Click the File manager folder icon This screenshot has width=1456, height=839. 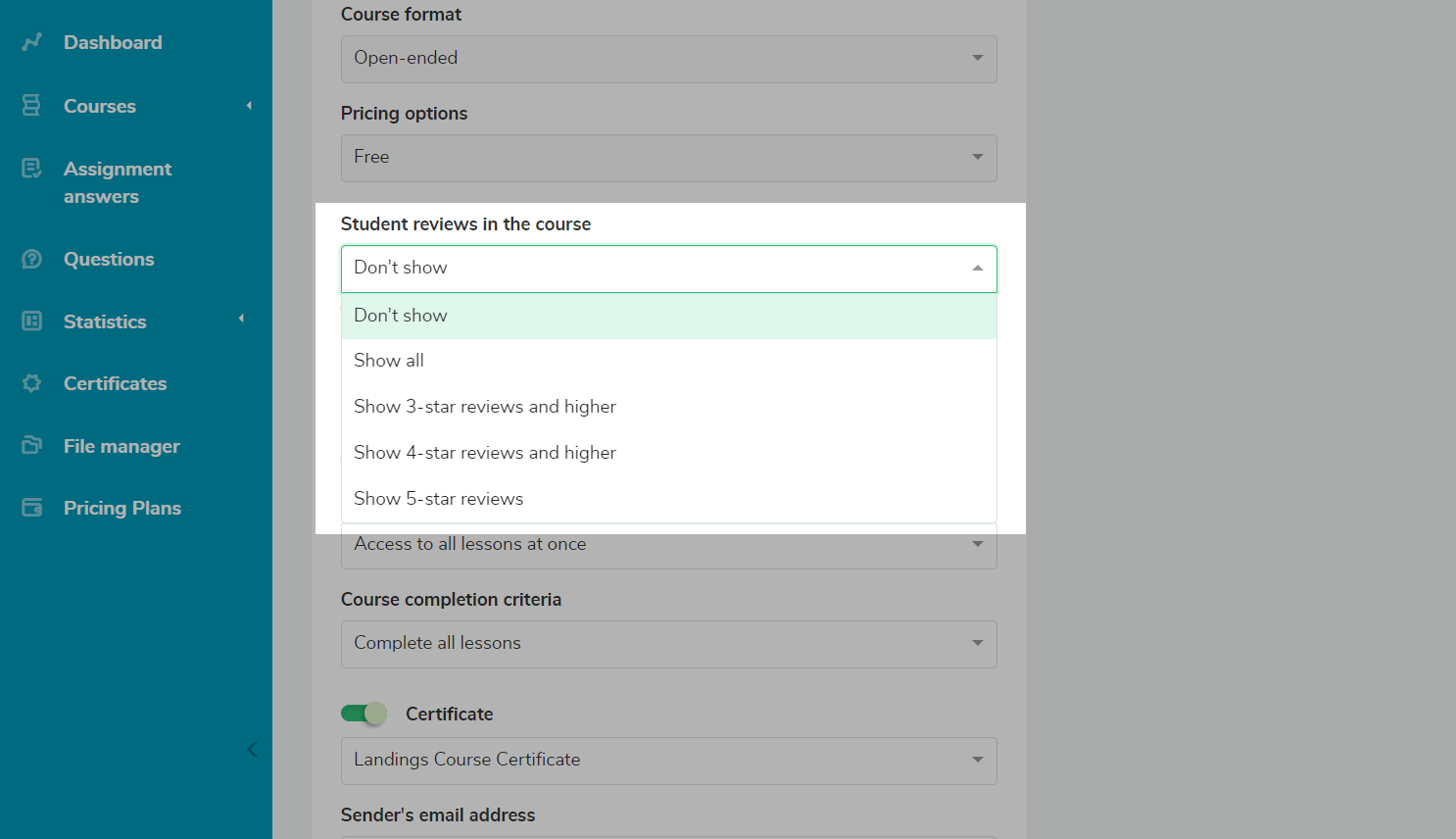tap(31, 446)
